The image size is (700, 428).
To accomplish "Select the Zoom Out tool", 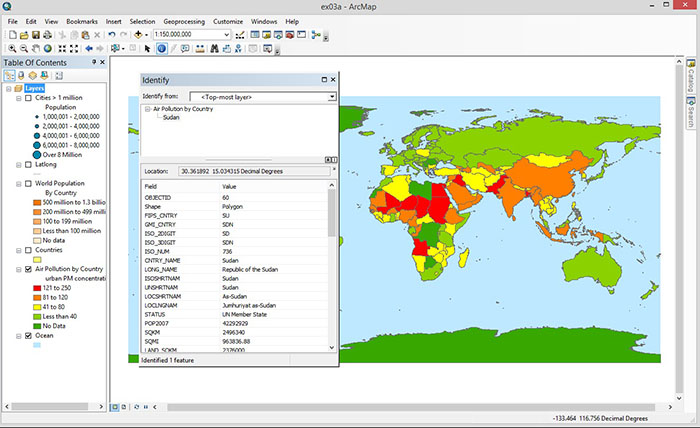I will [x=24, y=49].
